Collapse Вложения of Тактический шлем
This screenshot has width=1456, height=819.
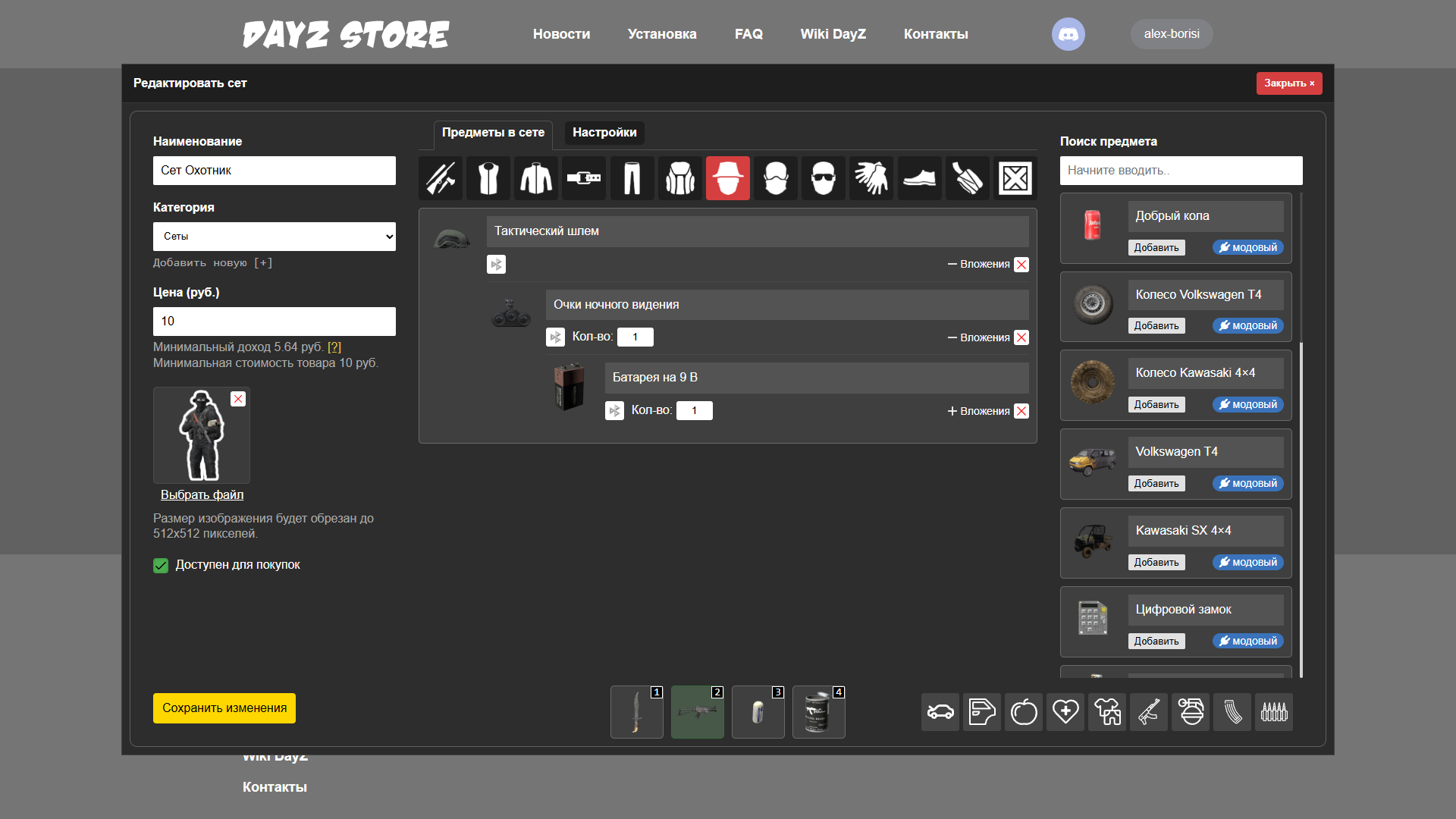(978, 265)
